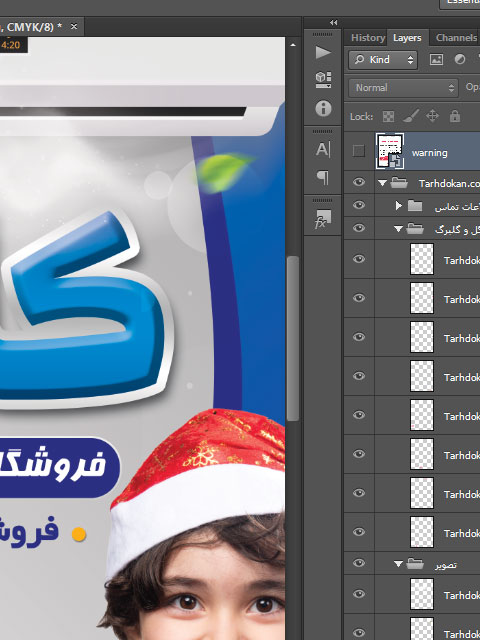
Task: Hide the تماس group eye icon
Action: [359, 205]
